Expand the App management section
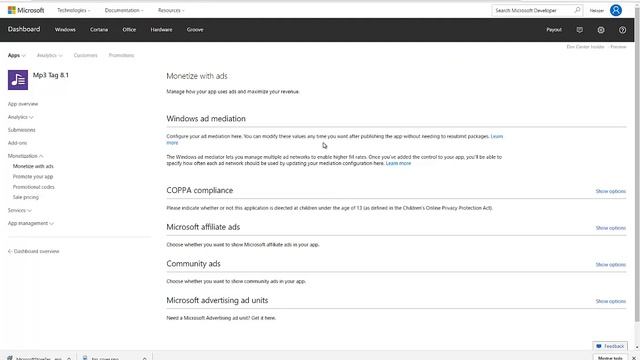The width and height of the screenshot is (640, 360). point(31,223)
